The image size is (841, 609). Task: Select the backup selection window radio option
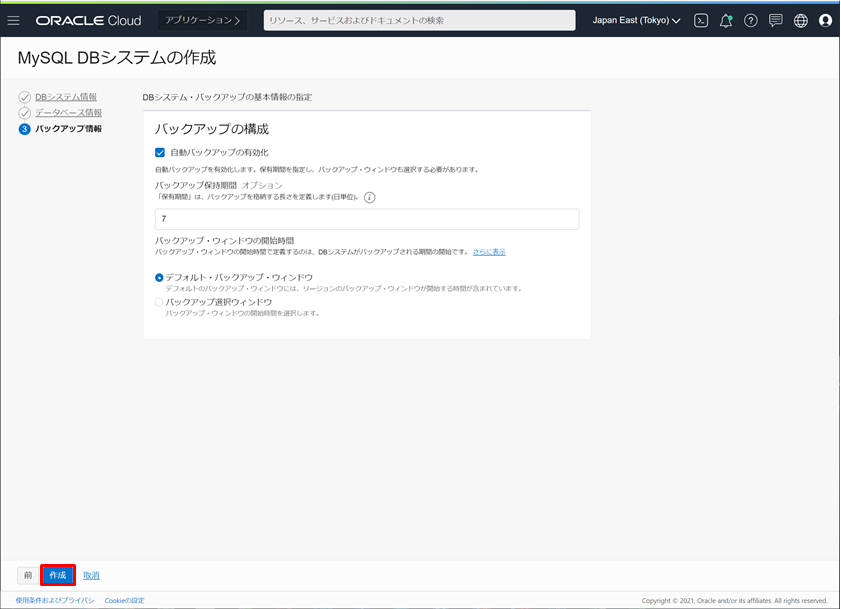coord(159,302)
